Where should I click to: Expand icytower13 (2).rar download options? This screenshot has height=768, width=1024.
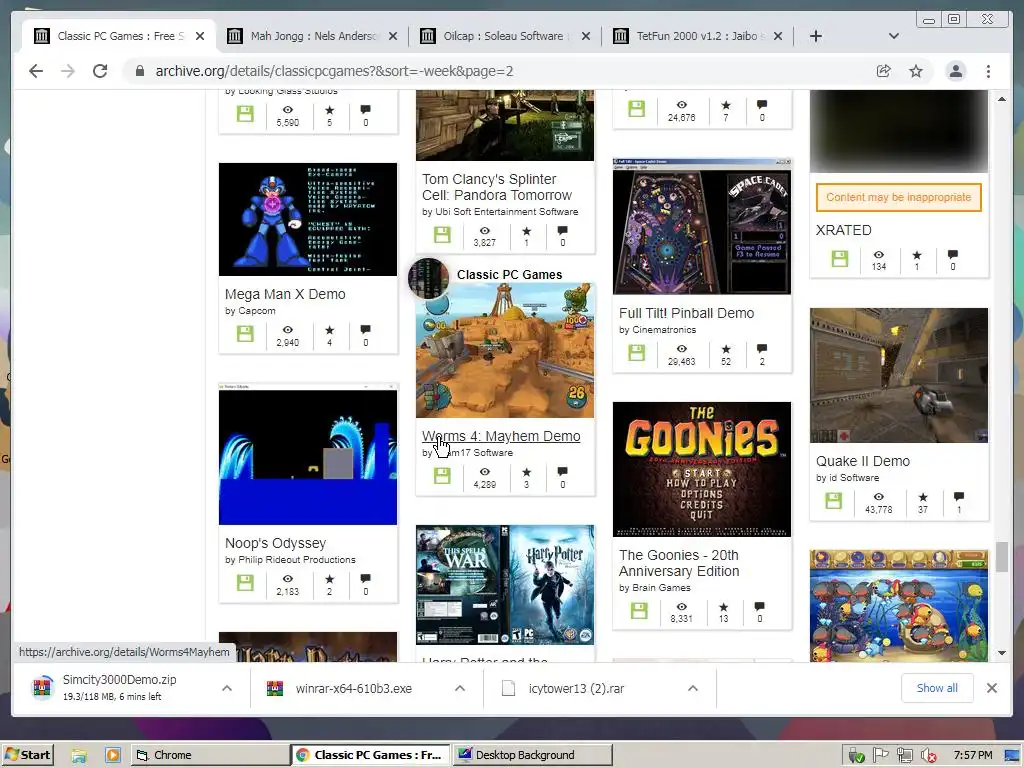point(693,688)
